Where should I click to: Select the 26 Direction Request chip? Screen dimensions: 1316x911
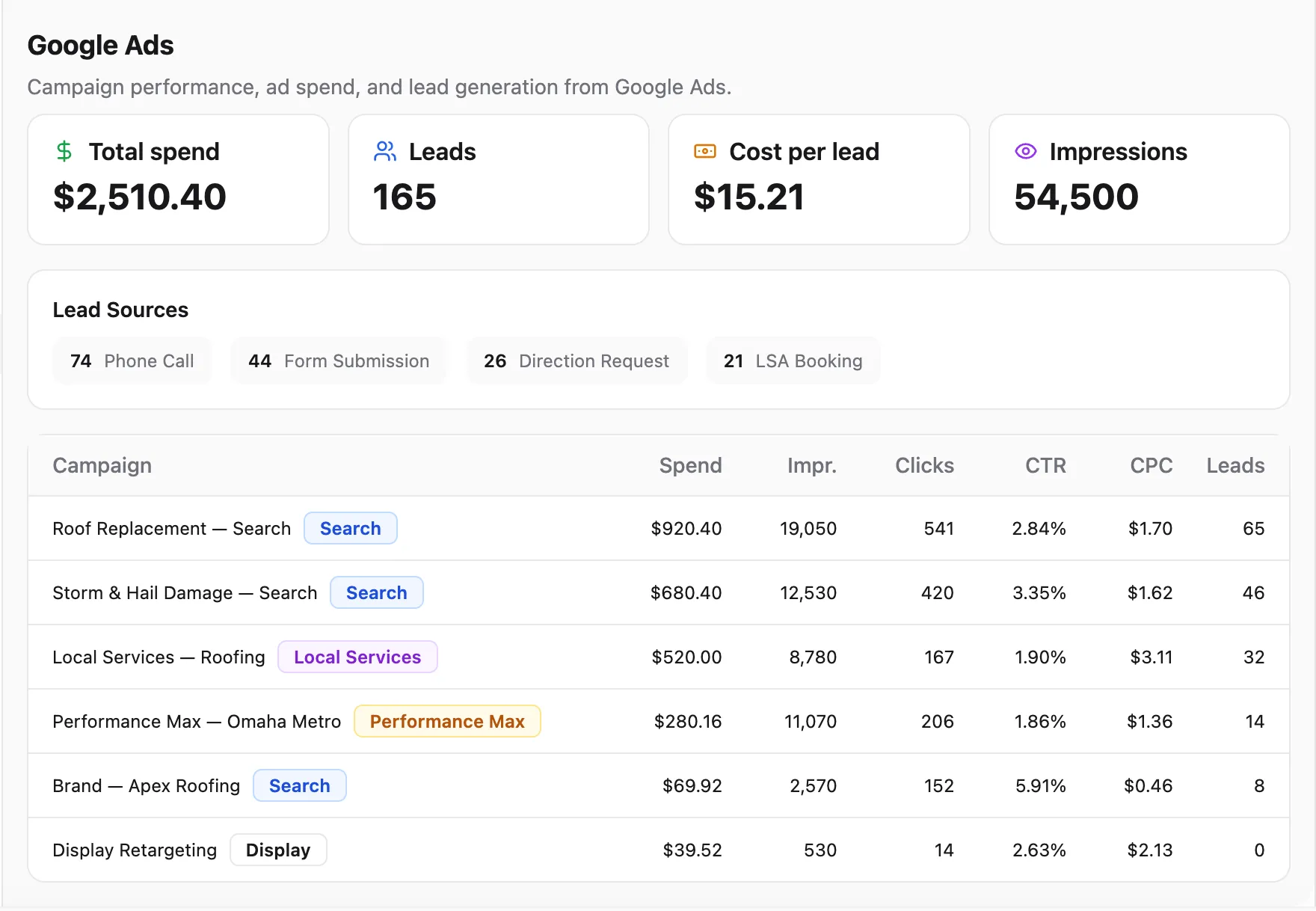tap(576, 361)
